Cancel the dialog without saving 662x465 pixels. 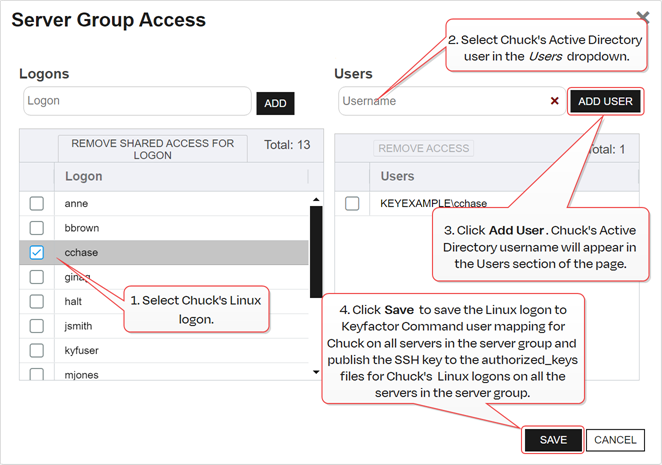pyautogui.click(x=614, y=440)
